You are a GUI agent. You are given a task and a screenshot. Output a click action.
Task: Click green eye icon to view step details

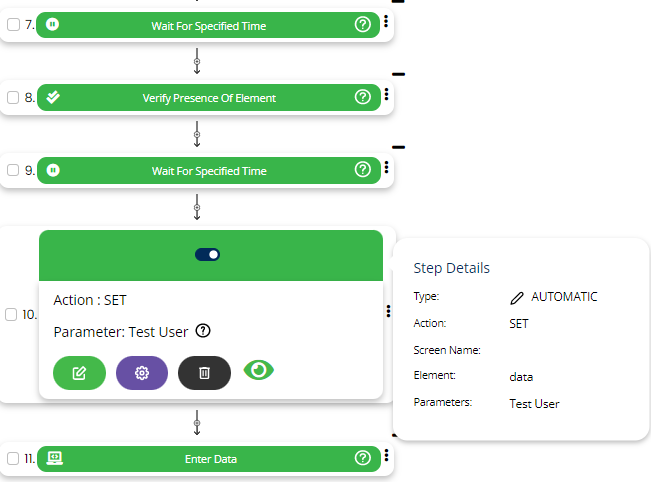[259, 370]
